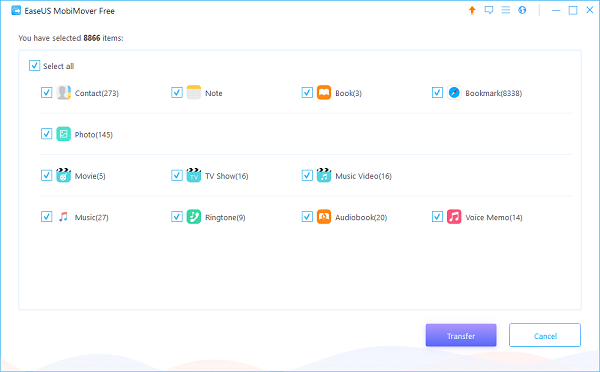The height and width of the screenshot is (372, 600).
Task: Click the Audiobook(20) label
Action: click(361, 217)
